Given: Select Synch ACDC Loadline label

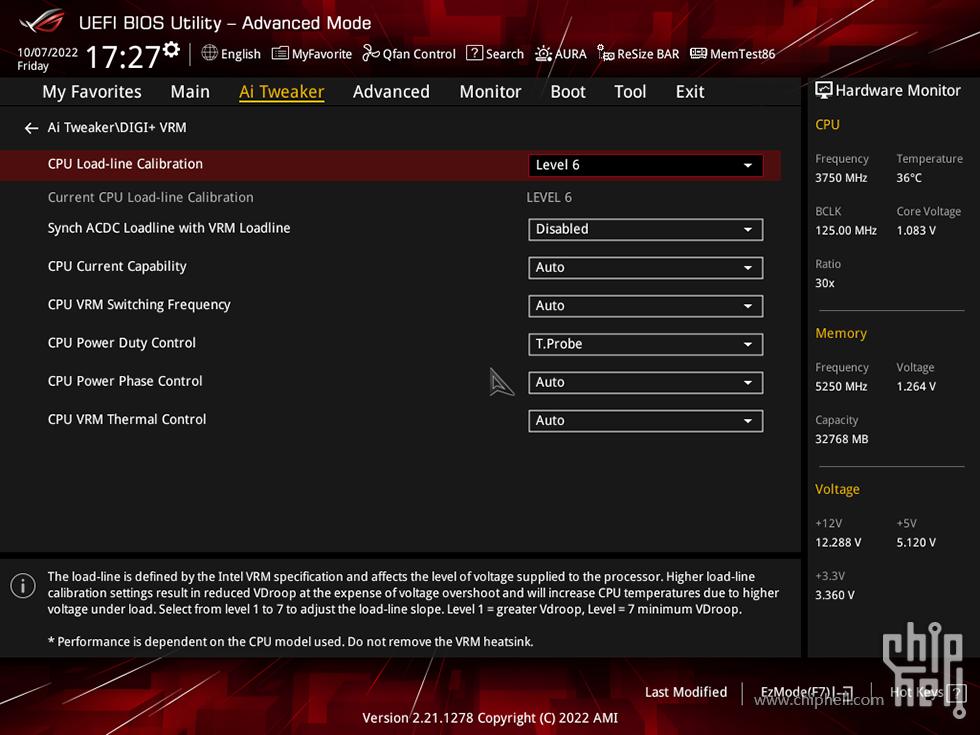Looking at the screenshot, I should coord(169,228).
